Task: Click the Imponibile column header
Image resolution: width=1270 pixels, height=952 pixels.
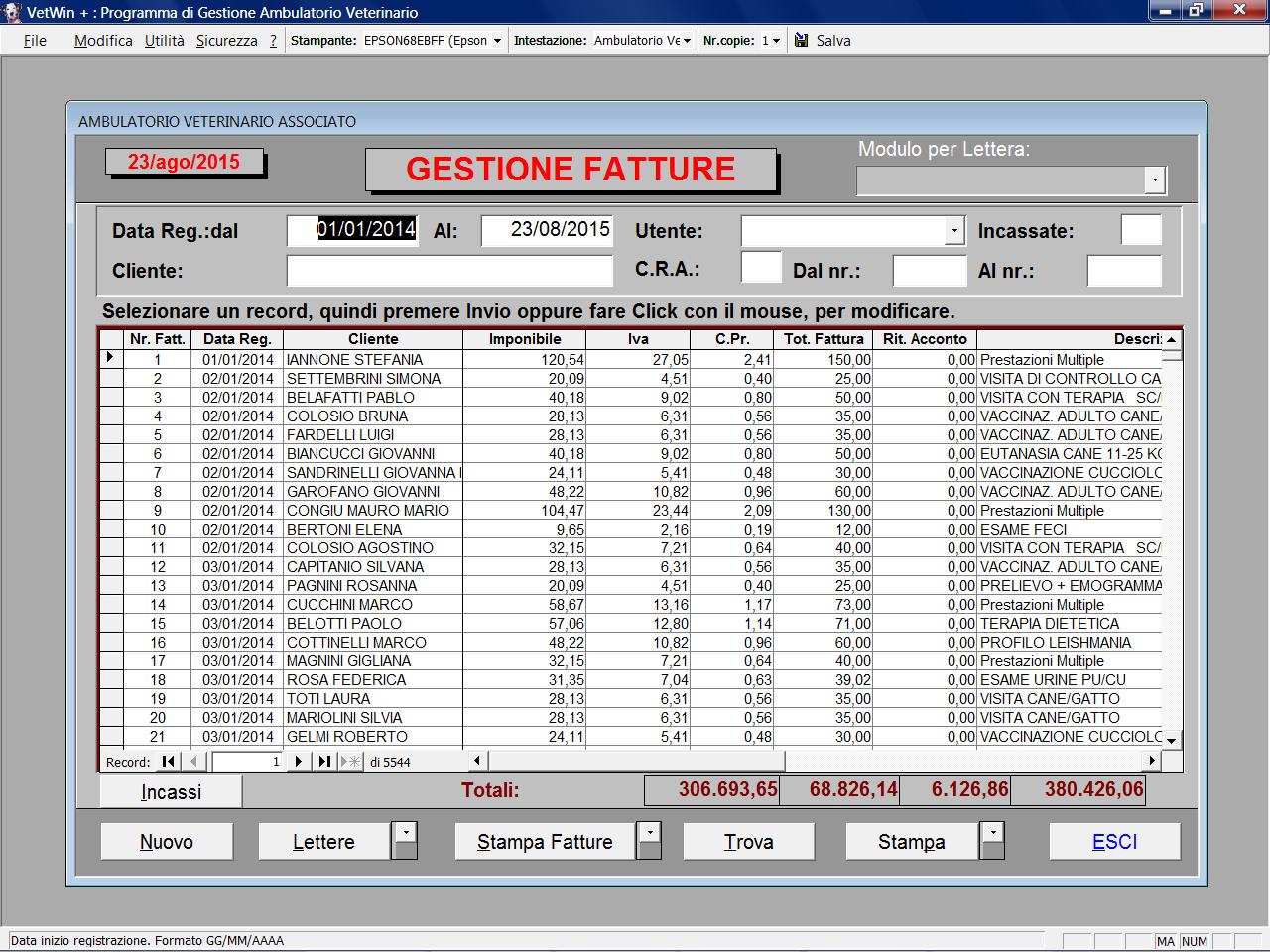Action: click(525, 339)
